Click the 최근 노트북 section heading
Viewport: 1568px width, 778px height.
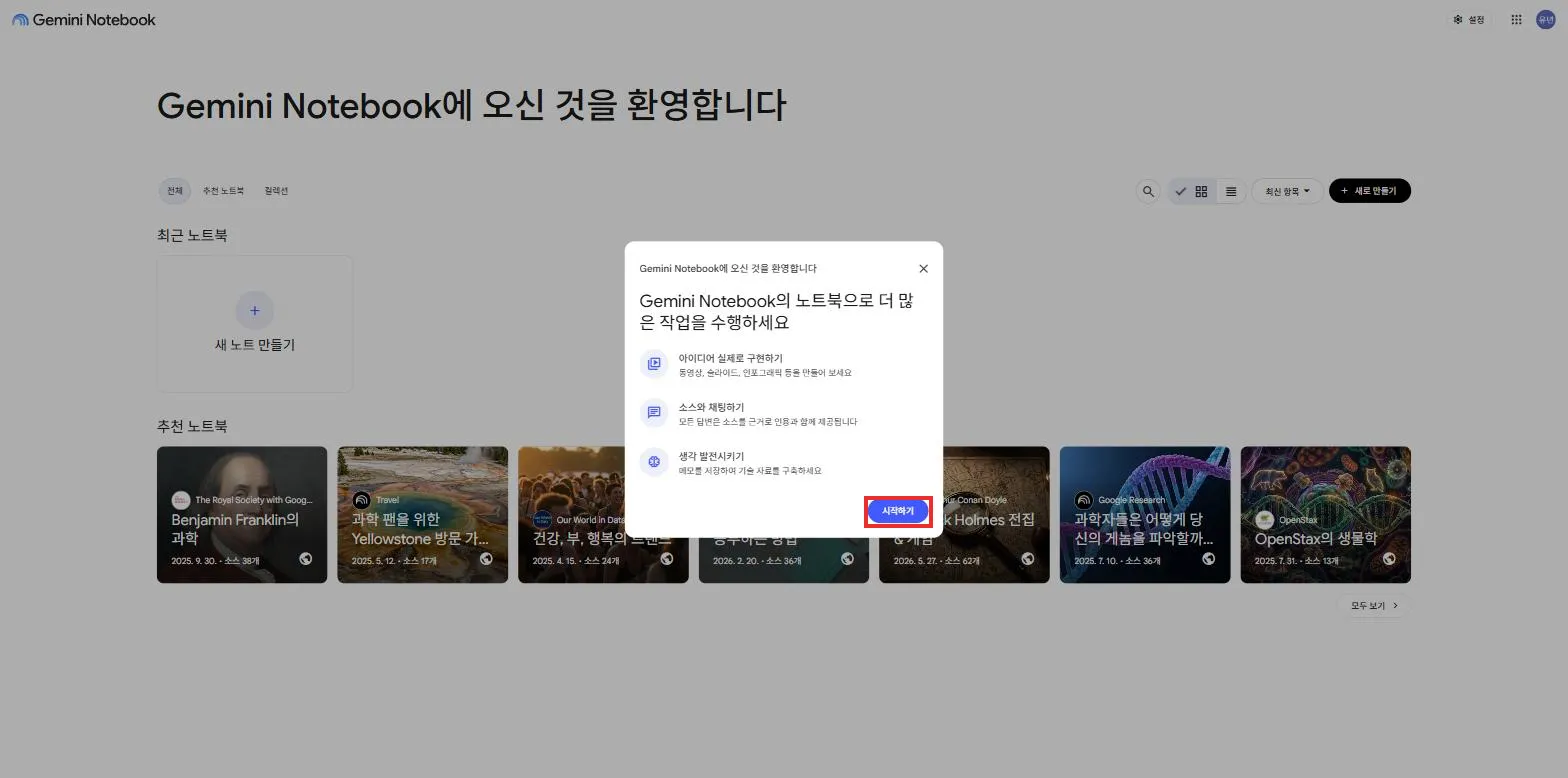click(x=192, y=236)
